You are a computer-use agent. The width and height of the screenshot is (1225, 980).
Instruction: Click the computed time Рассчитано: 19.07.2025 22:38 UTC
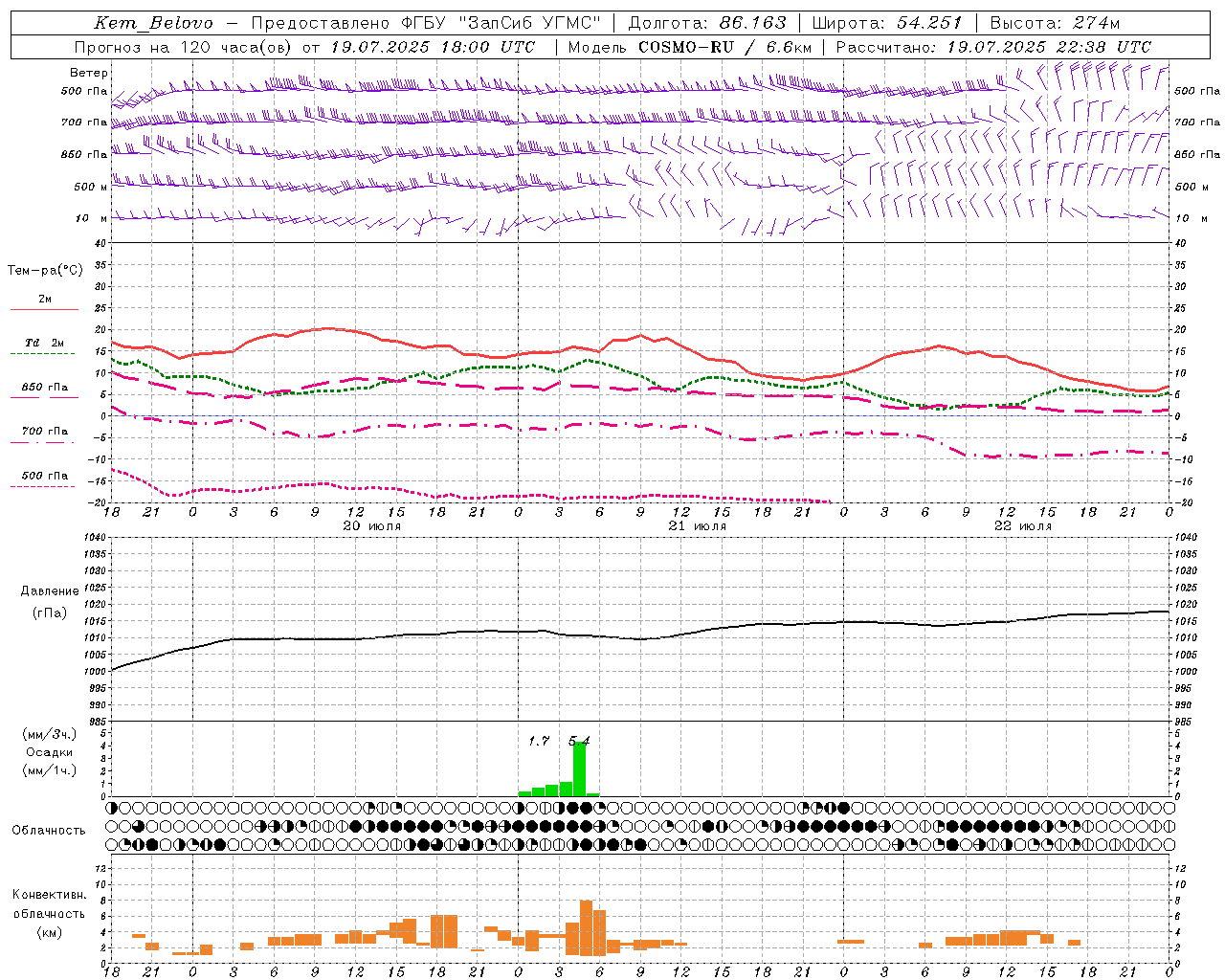tap(993, 47)
